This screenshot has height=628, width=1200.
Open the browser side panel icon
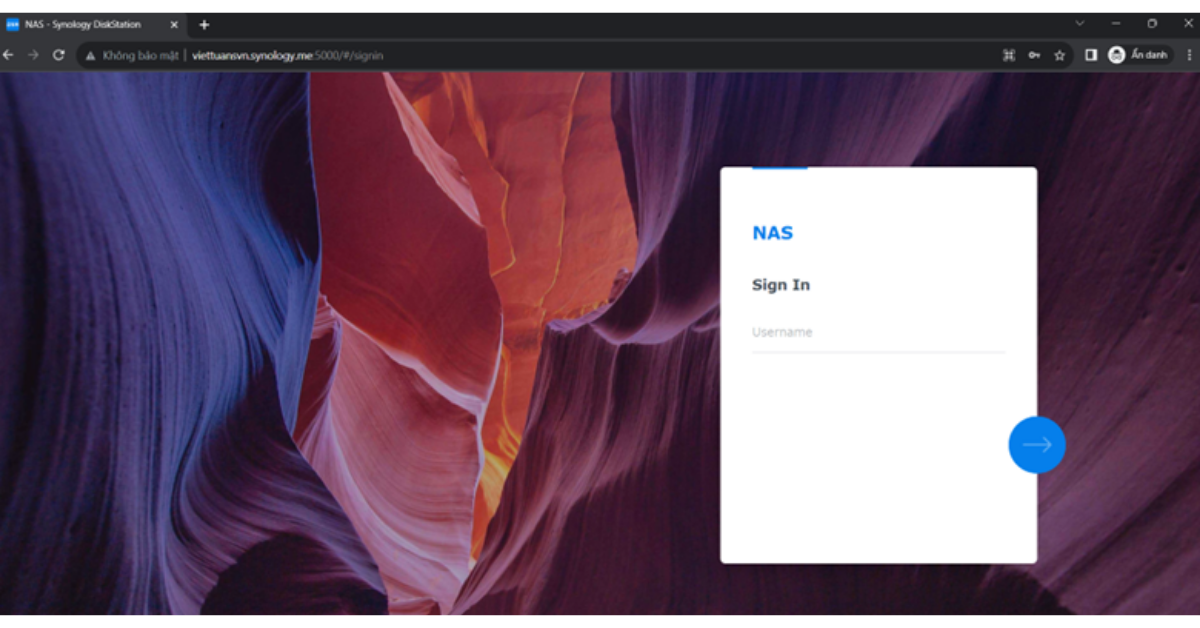coord(1091,55)
